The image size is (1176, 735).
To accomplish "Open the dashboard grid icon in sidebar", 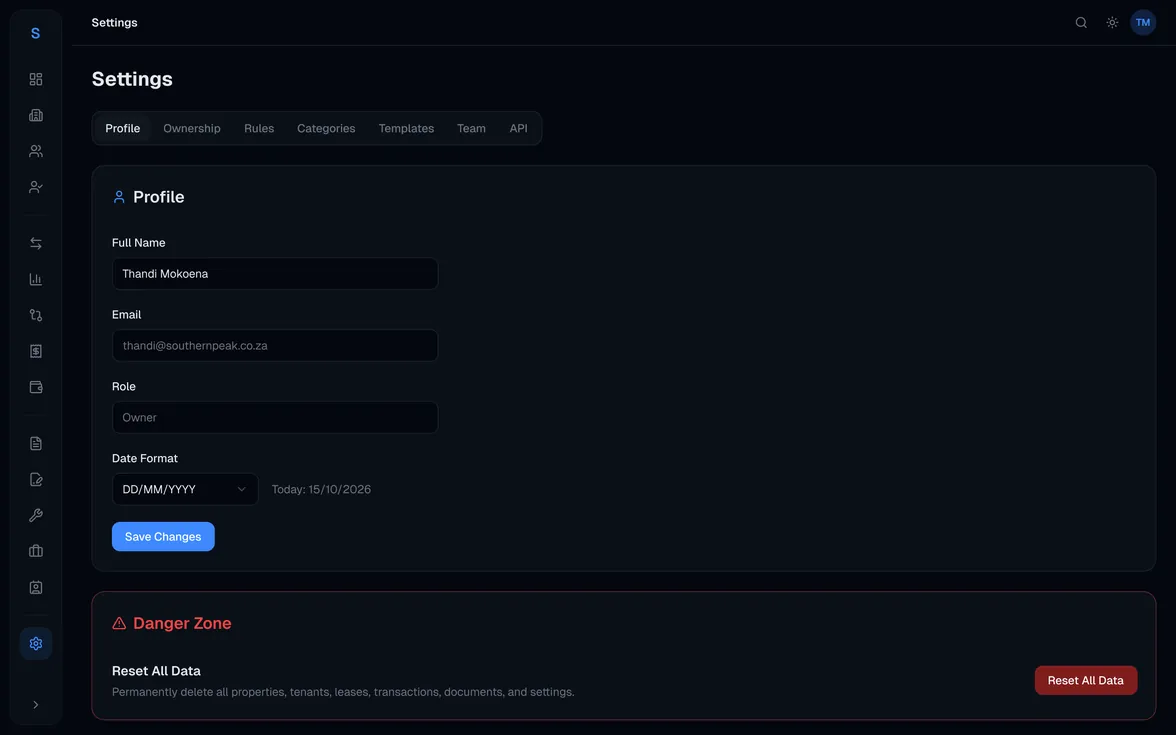I will 35,80.
